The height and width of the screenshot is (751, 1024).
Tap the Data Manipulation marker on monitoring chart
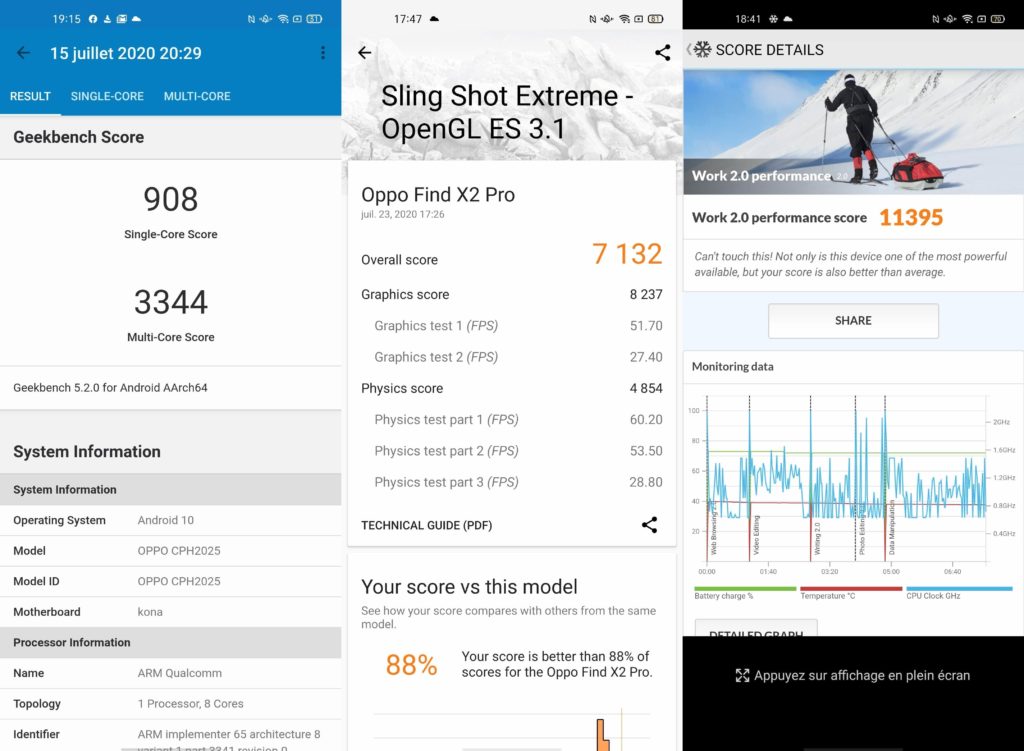coord(892,528)
